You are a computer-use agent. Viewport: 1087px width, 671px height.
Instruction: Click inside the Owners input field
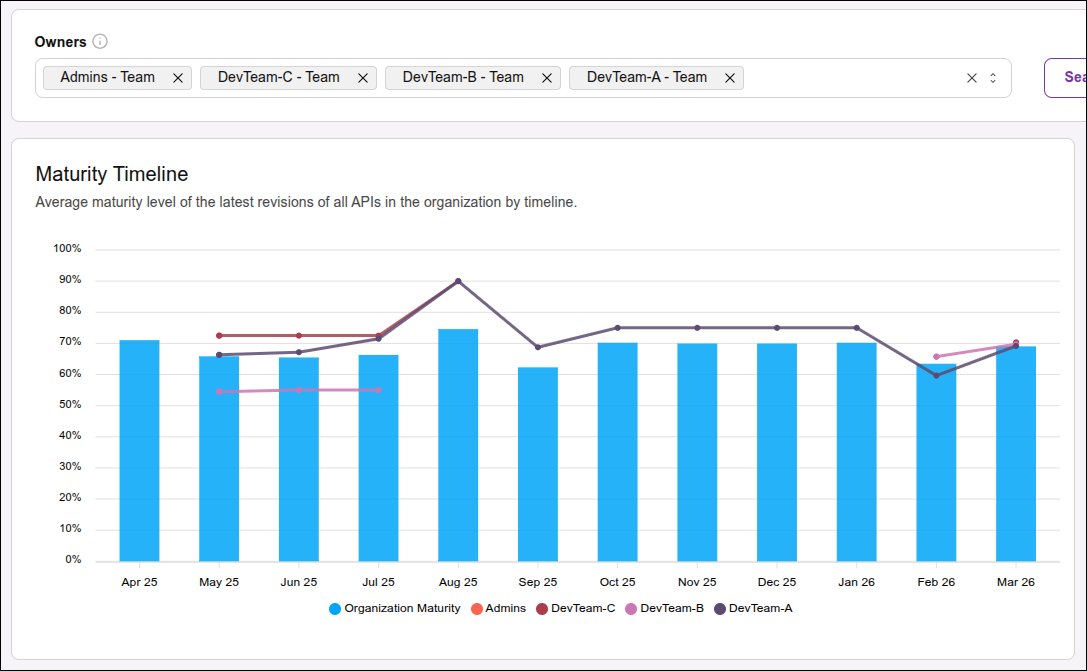tap(850, 78)
